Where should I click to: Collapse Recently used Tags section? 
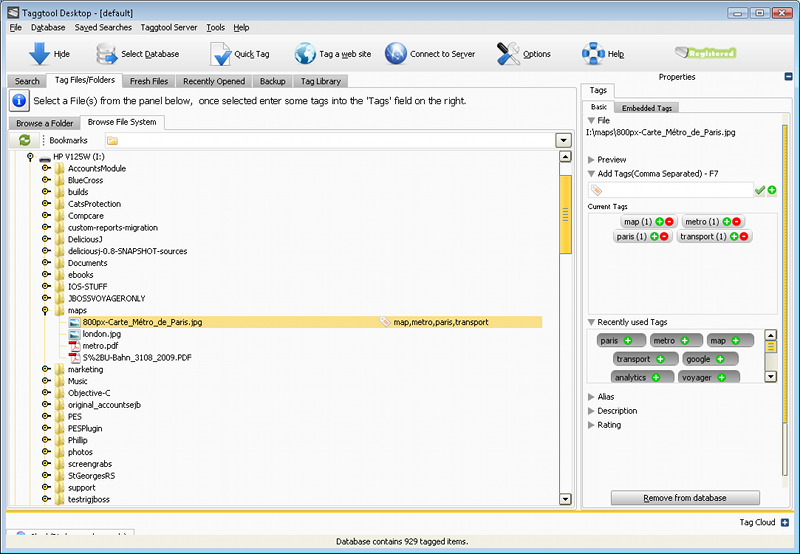(591, 322)
